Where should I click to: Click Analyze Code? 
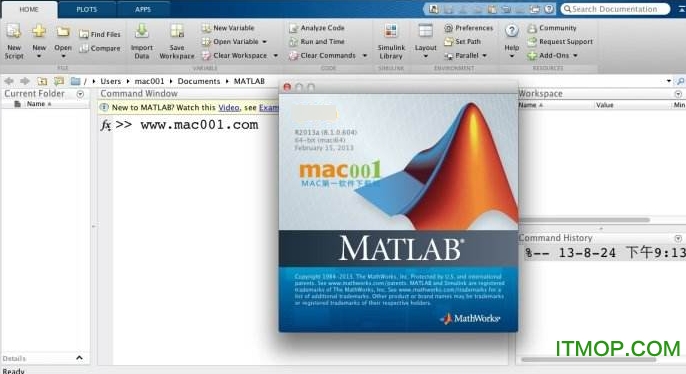317,28
